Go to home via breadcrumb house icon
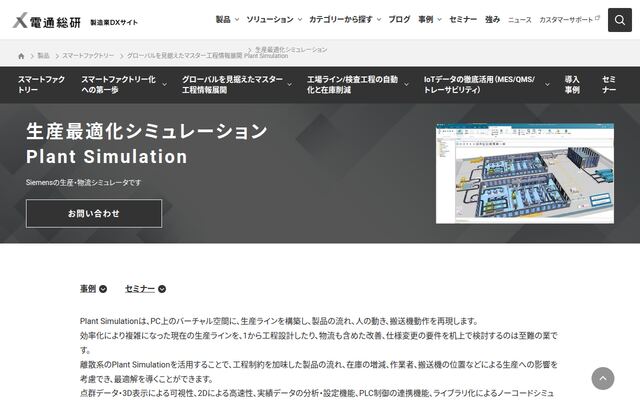The height and width of the screenshot is (400, 640). click(21, 56)
